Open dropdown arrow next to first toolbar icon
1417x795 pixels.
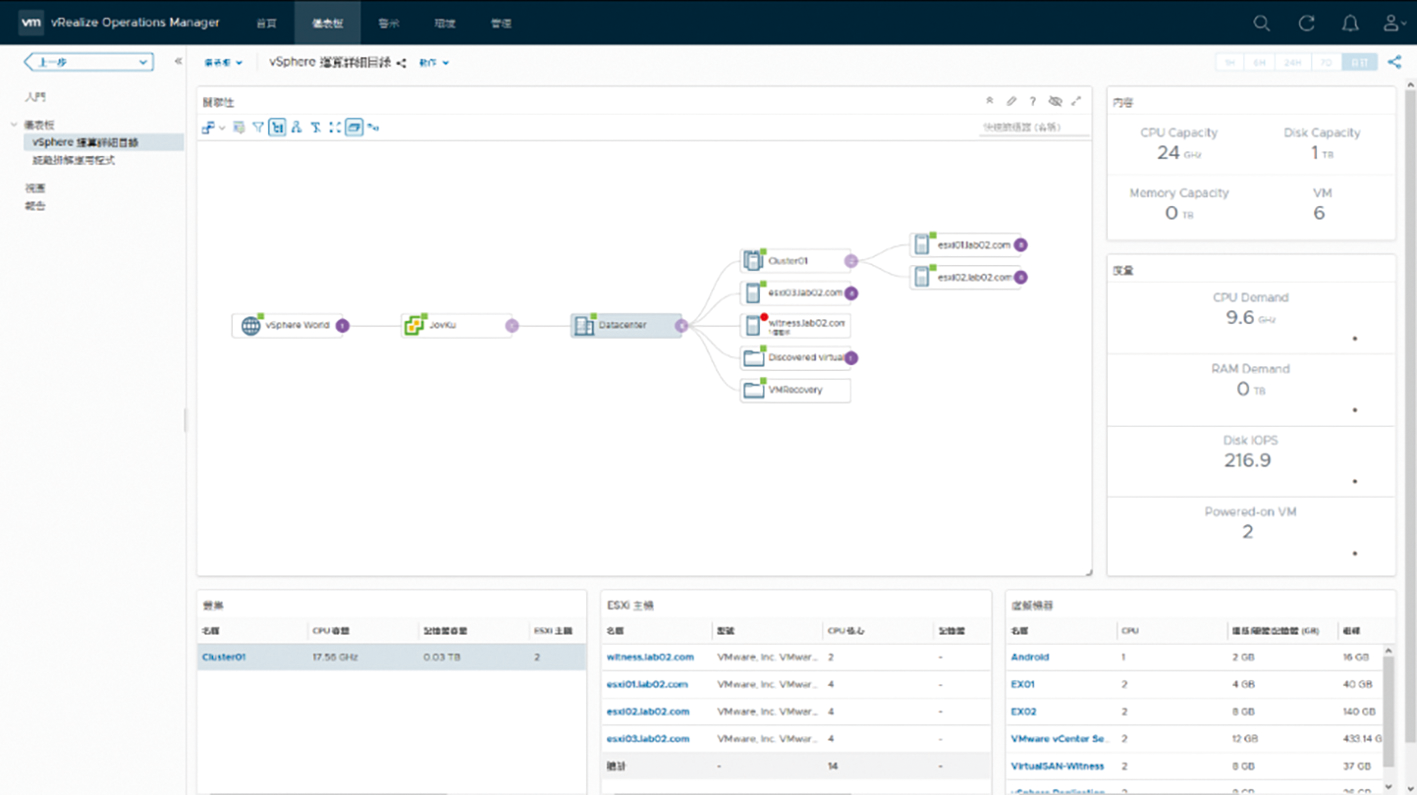[x=222, y=128]
